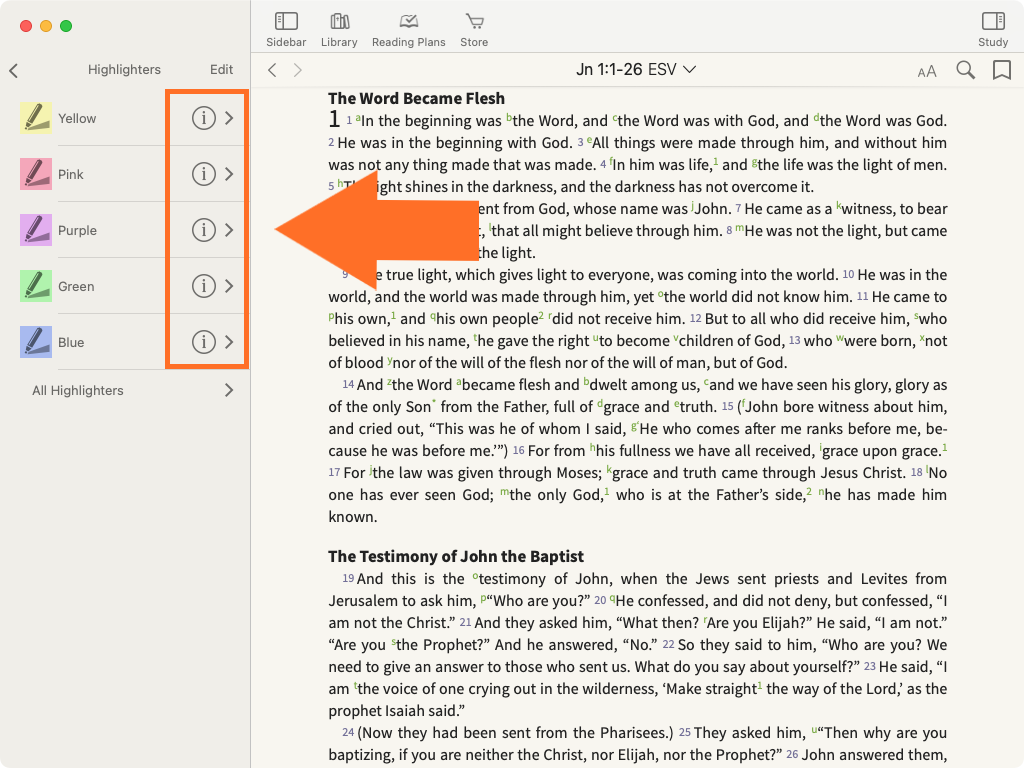Expand the Pink highlighter chevron

[229, 174]
